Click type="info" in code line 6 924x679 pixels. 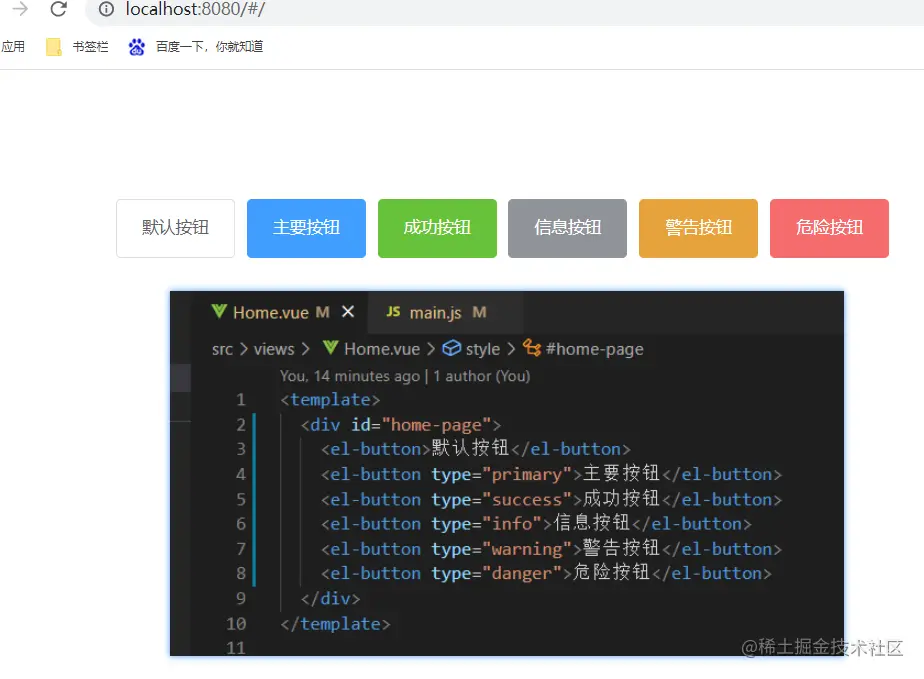[487, 523]
